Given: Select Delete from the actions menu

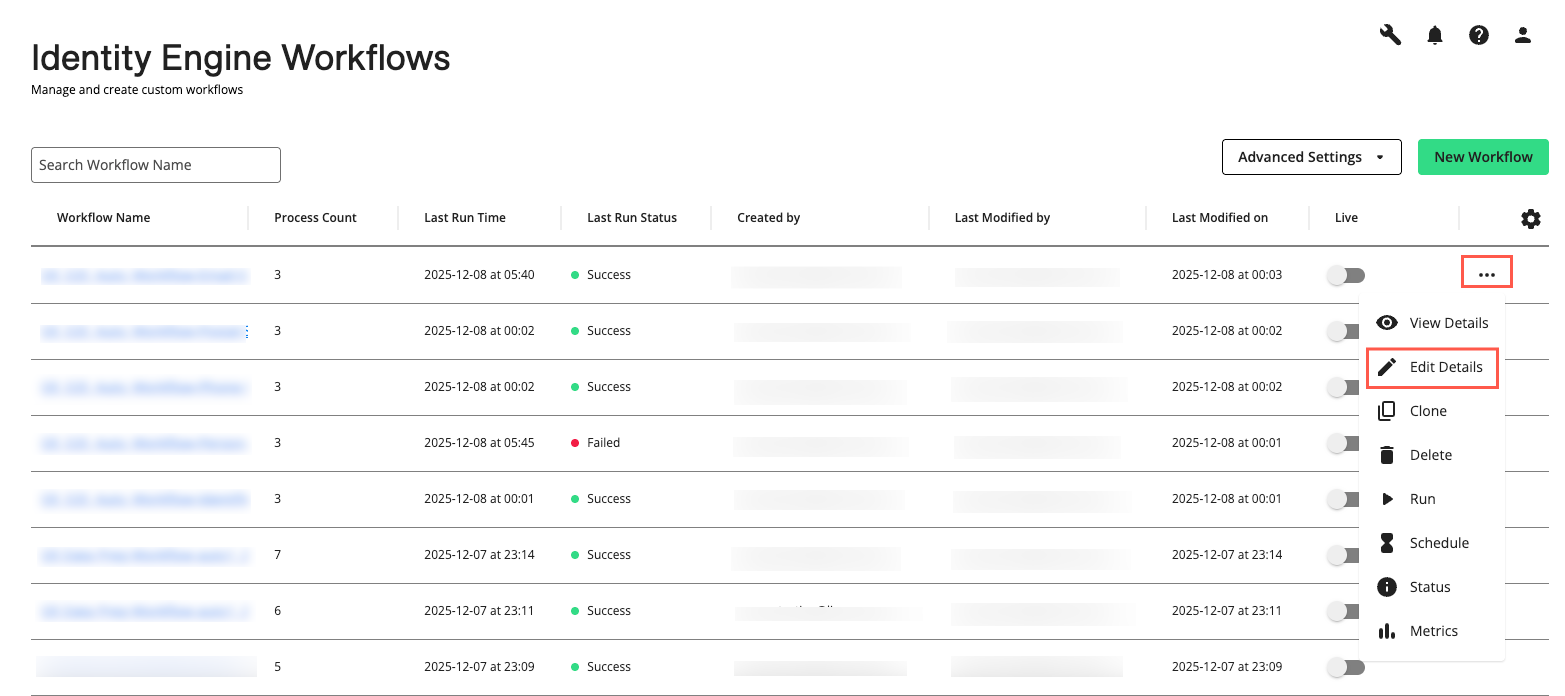Looking at the screenshot, I should (1430, 454).
